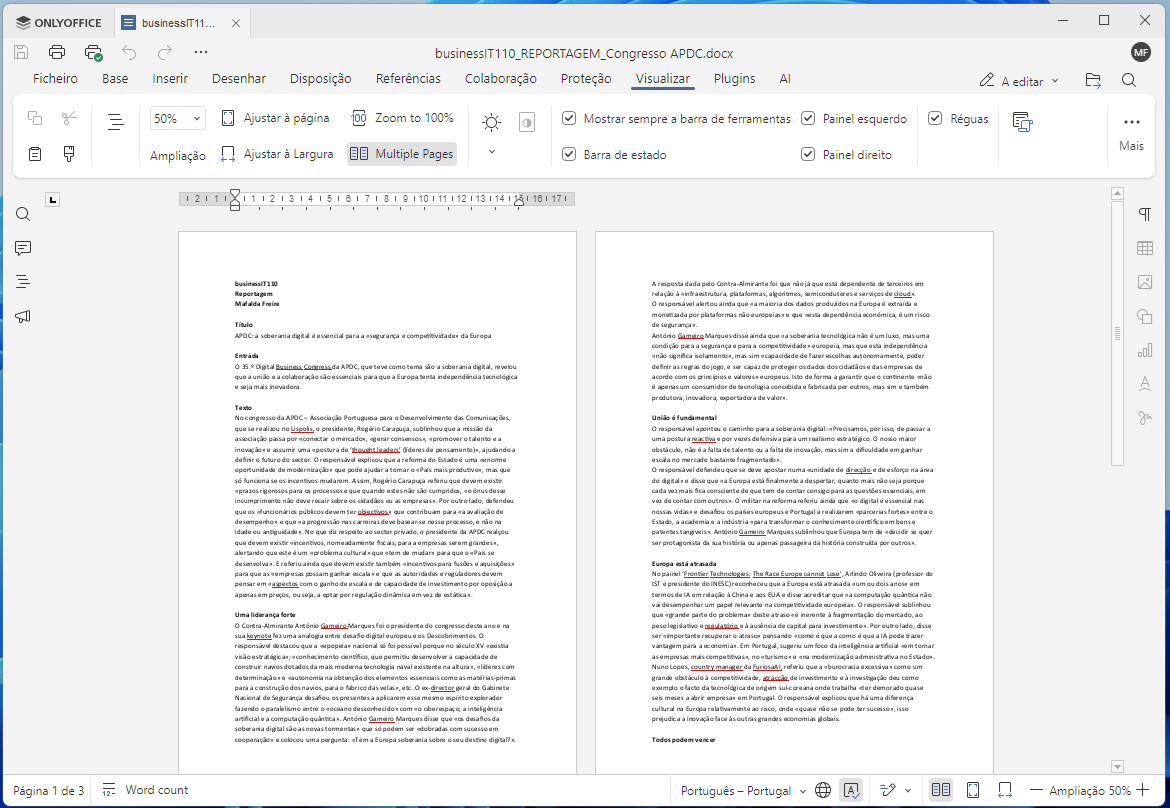Click the Paste clipboard icon

(x=34, y=154)
